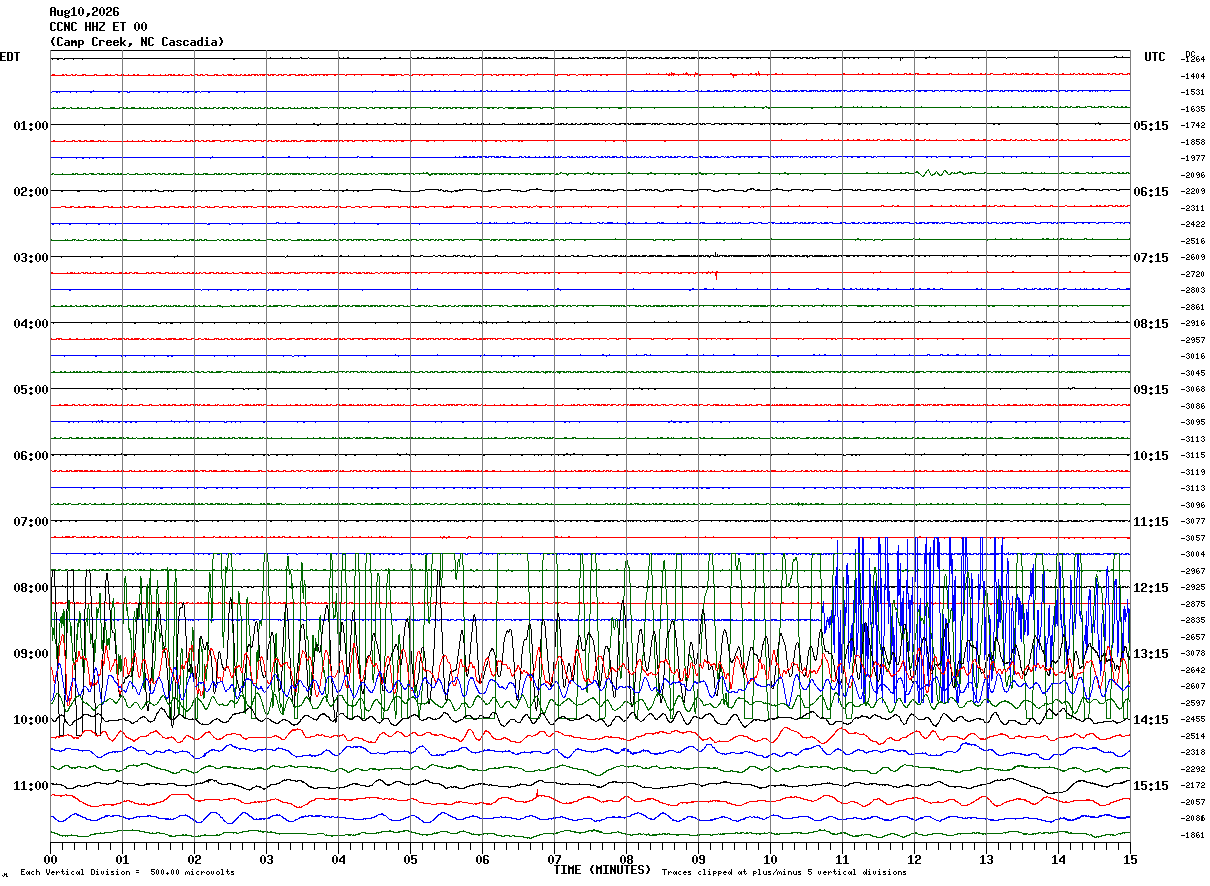
Task: Click the 11:15 UTC time label
Action: 1150,522
